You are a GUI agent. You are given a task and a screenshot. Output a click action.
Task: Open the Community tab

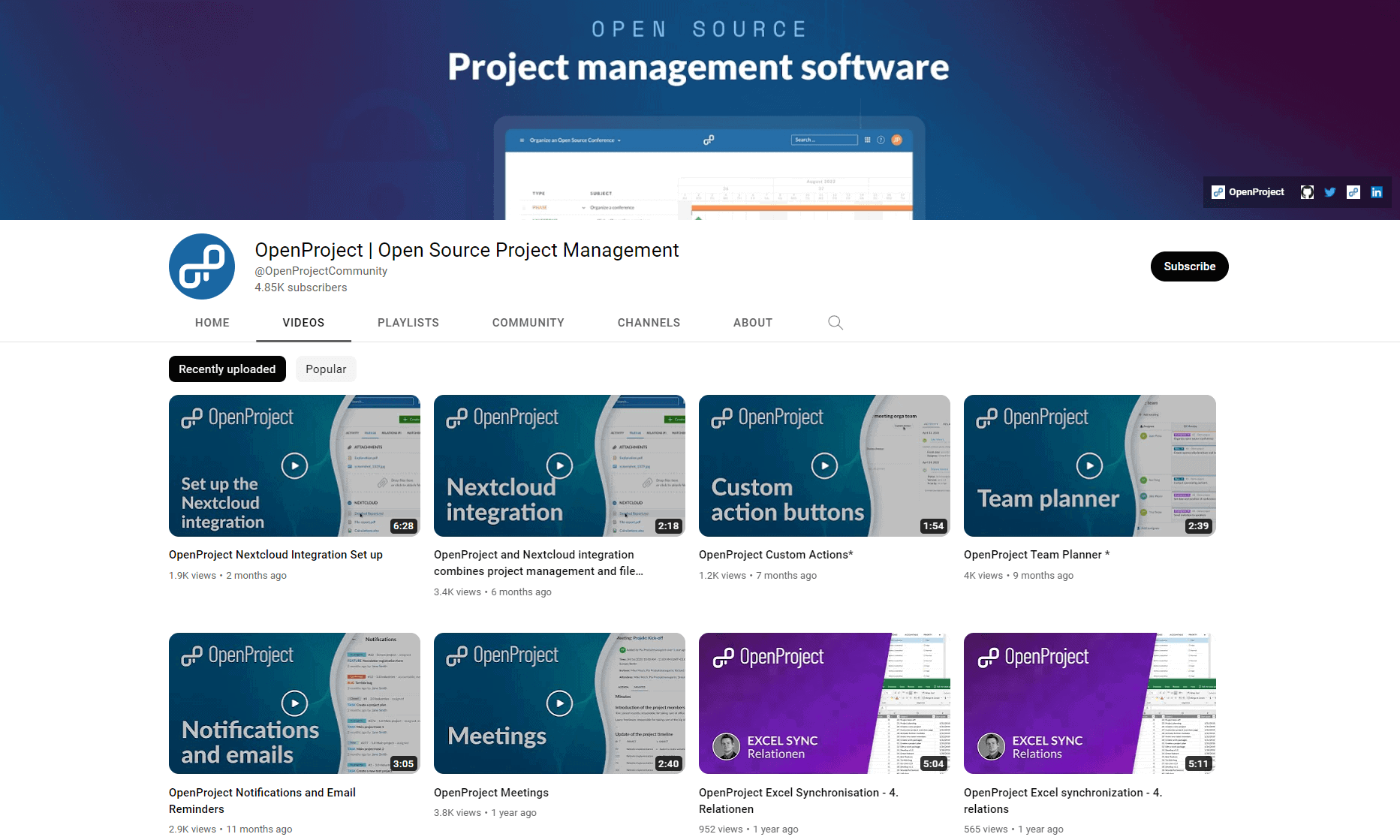tap(528, 323)
